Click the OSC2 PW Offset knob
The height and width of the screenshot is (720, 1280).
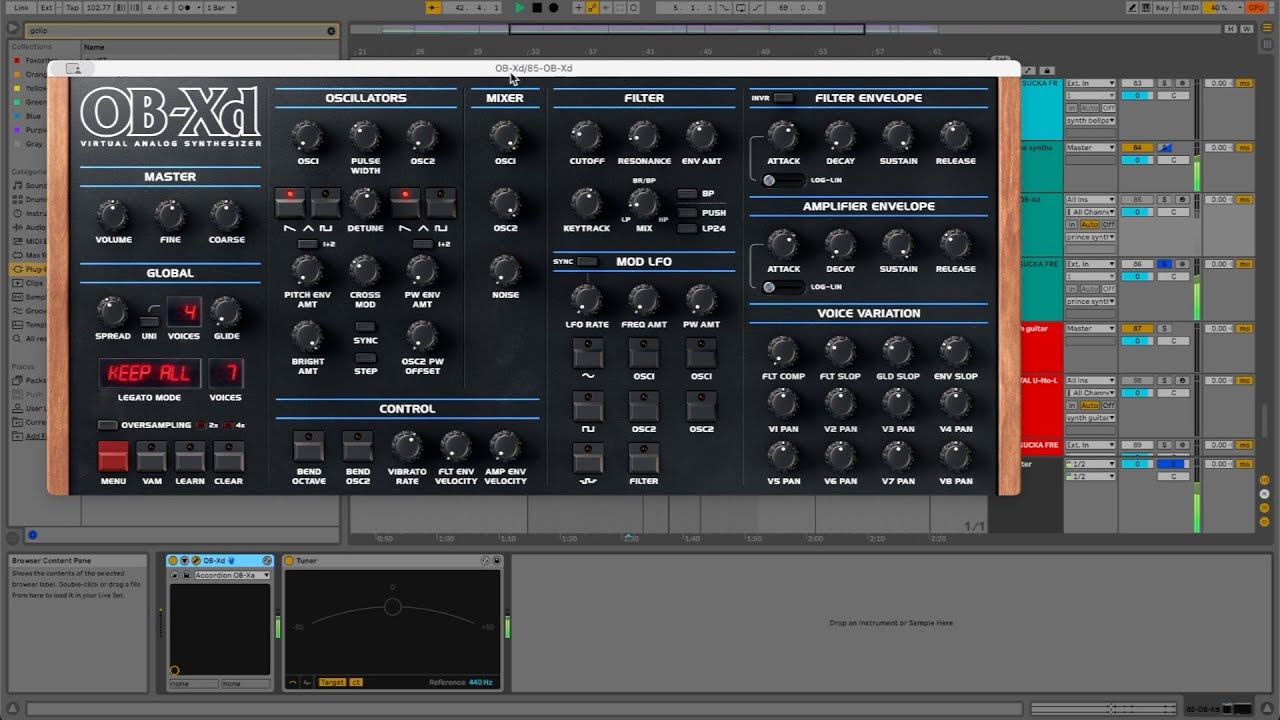[x=422, y=337]
